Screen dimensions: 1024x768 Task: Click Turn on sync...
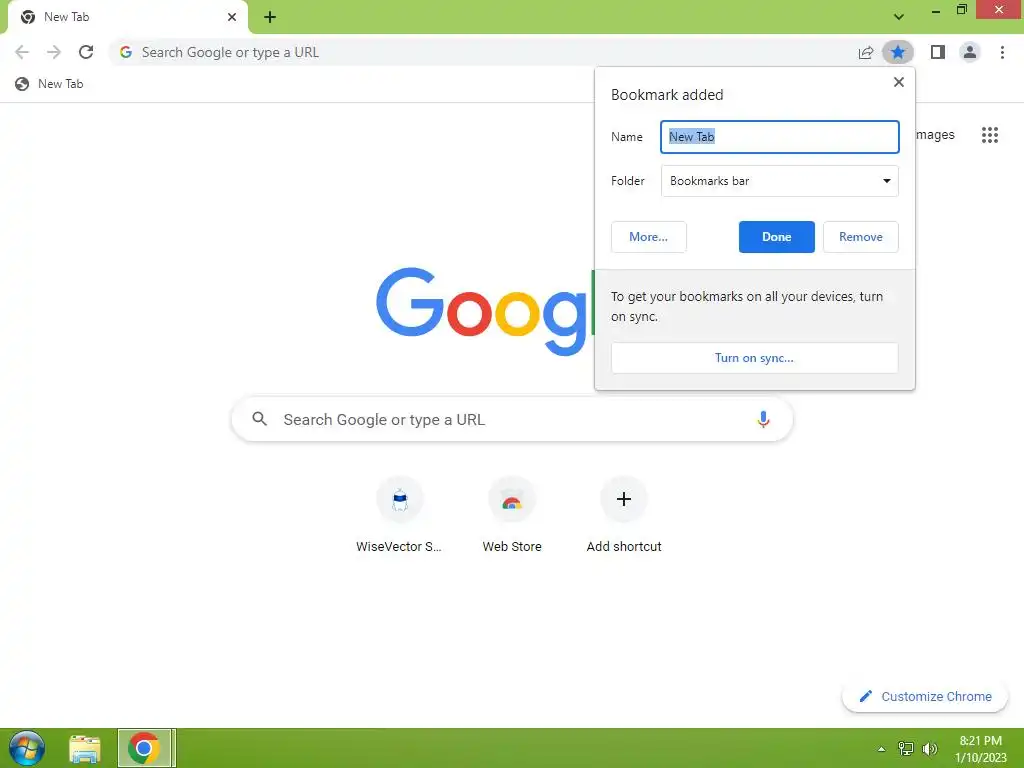754,358
